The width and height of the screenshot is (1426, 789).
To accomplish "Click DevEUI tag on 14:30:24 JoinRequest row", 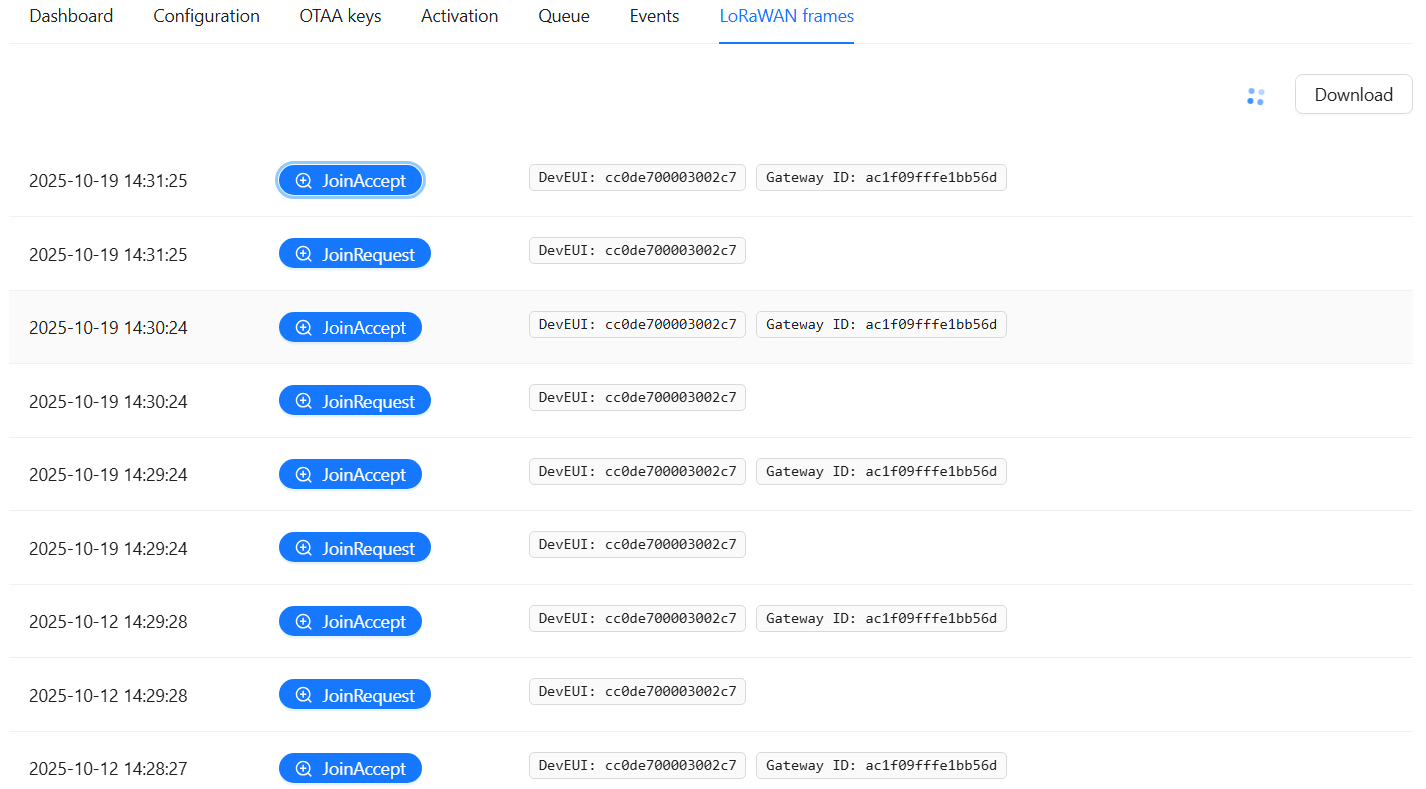I will point(637,398).
